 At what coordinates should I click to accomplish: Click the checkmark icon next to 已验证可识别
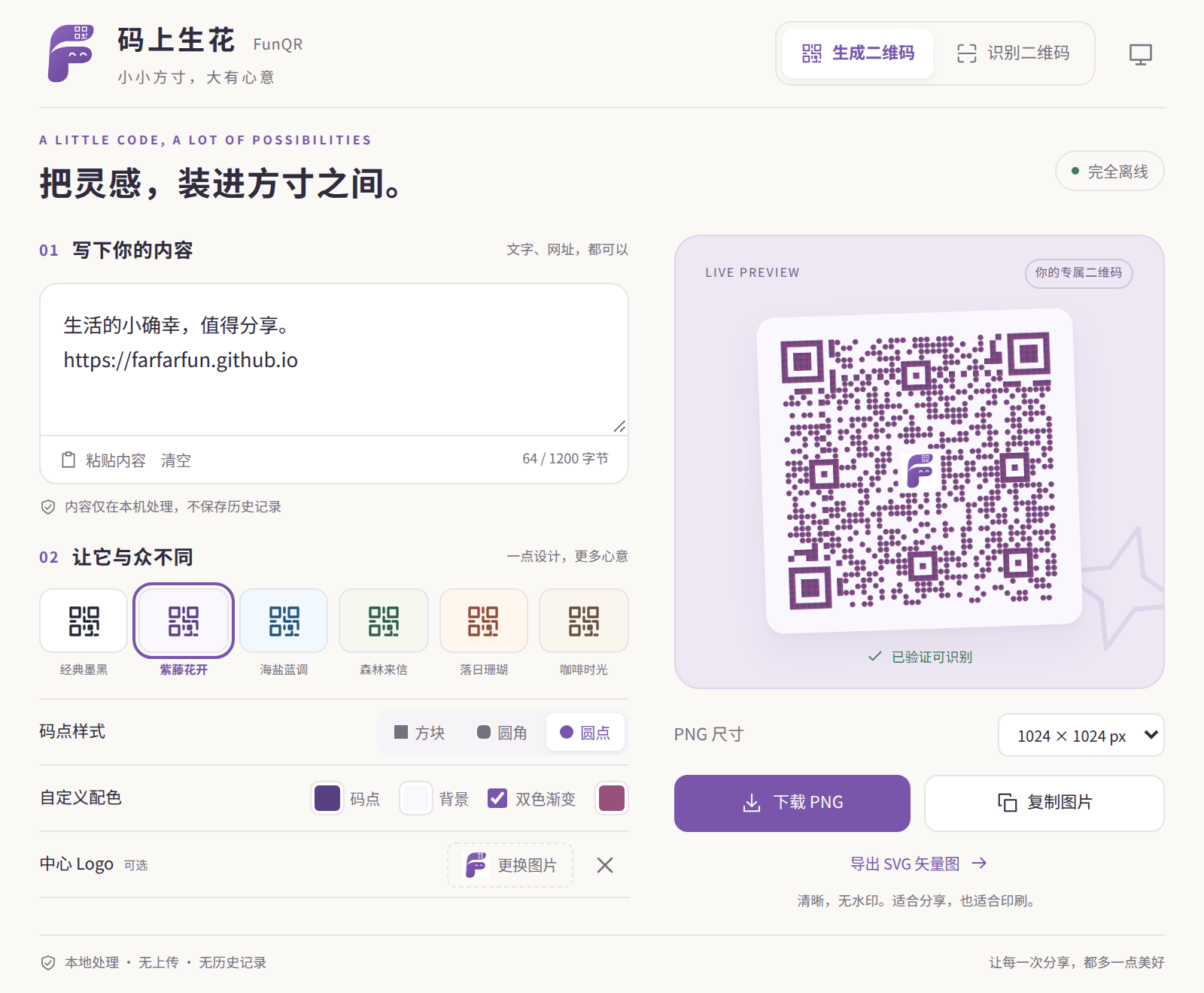[x=875, y=656]
